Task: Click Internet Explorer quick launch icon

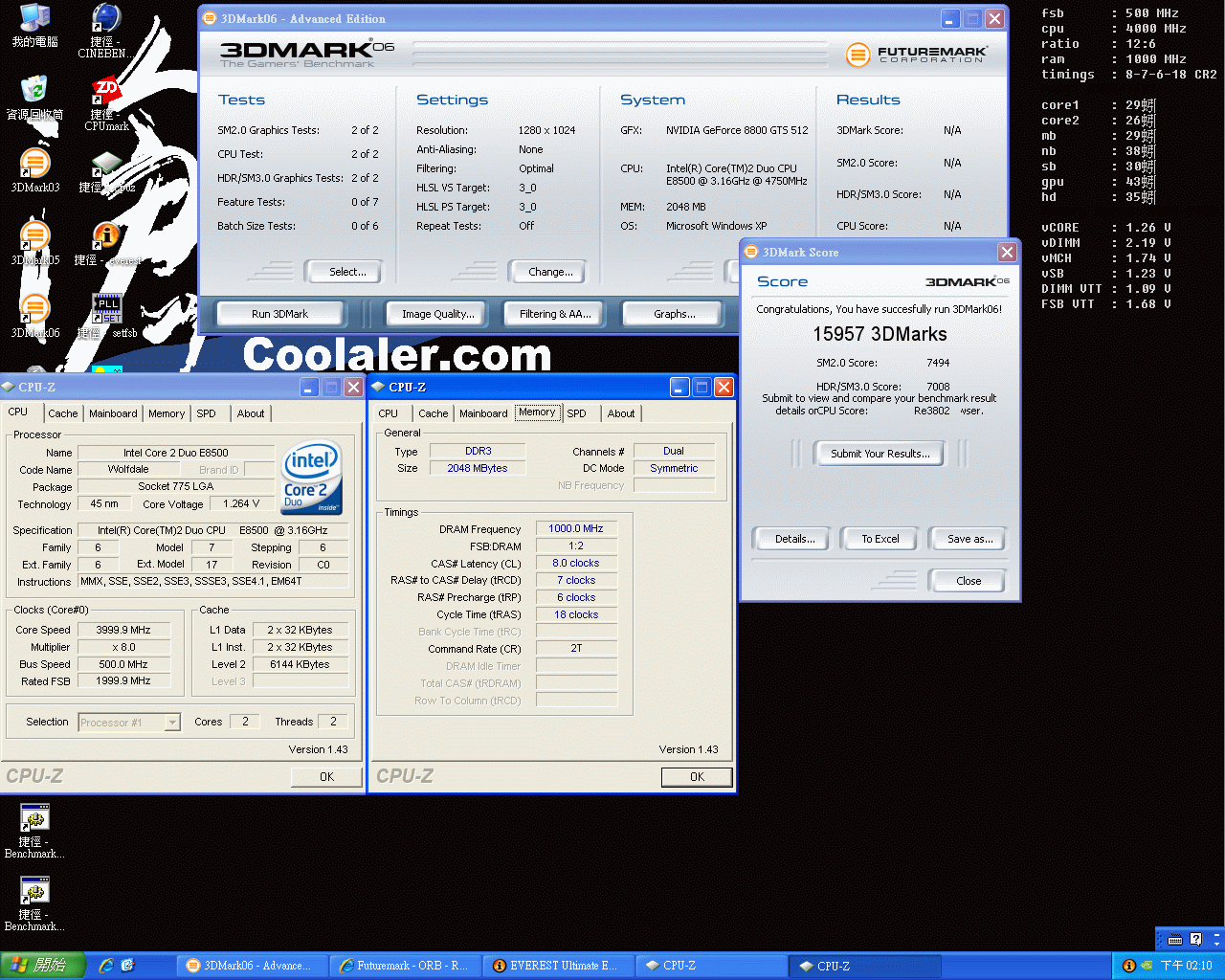Action: tap(106, 966)
